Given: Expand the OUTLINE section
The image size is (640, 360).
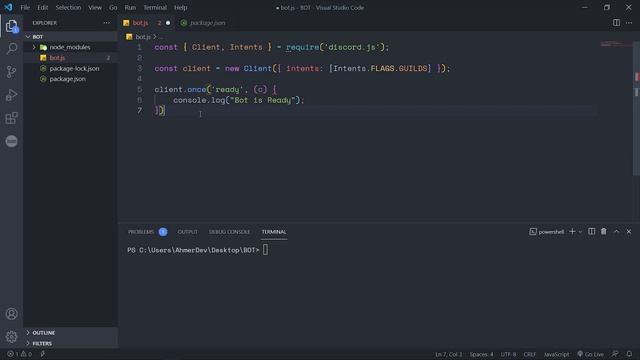Looking at the screenshot, I should [x=70, y=333].
